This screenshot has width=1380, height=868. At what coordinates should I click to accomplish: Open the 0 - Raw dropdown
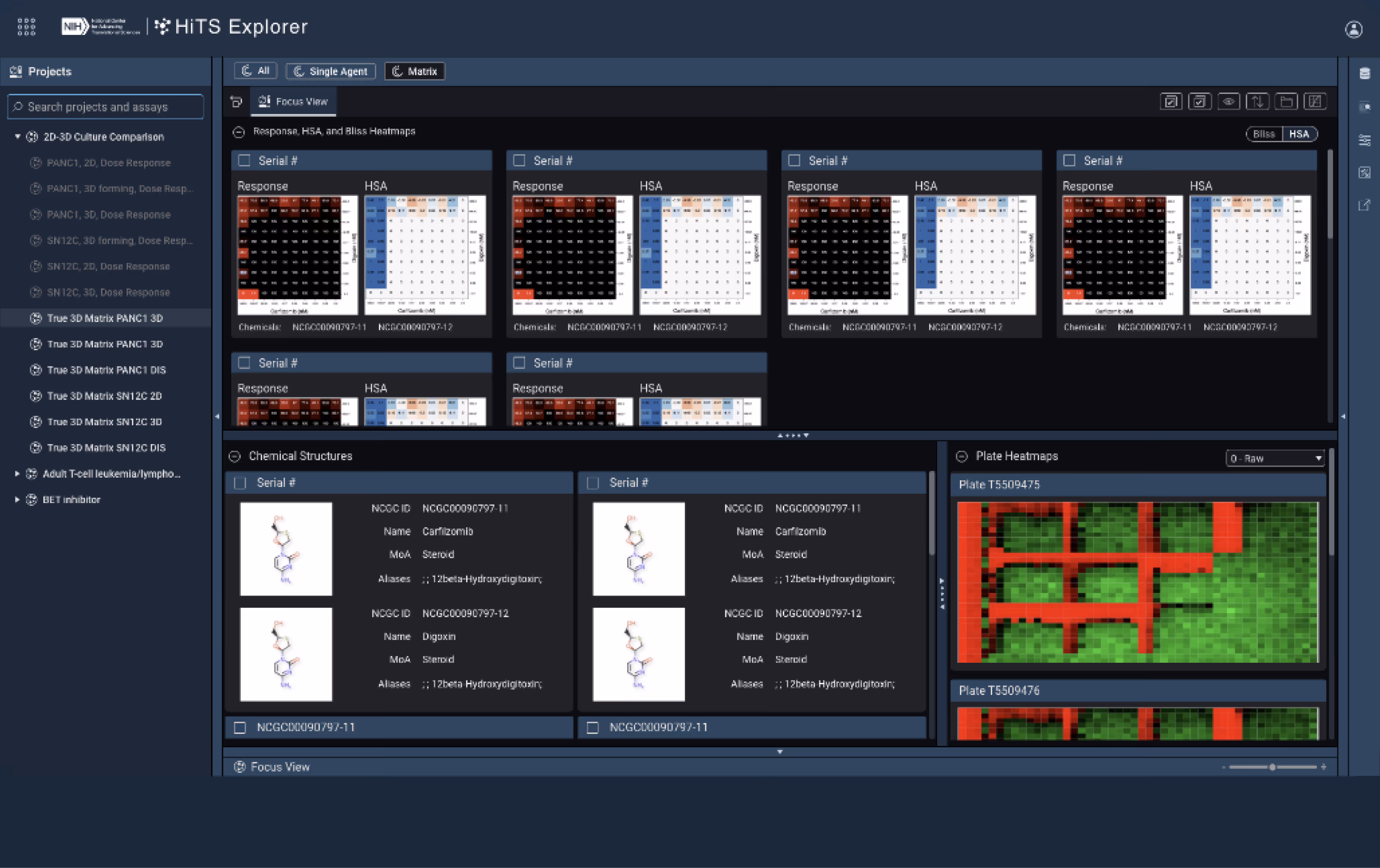tap(1275, 458)
